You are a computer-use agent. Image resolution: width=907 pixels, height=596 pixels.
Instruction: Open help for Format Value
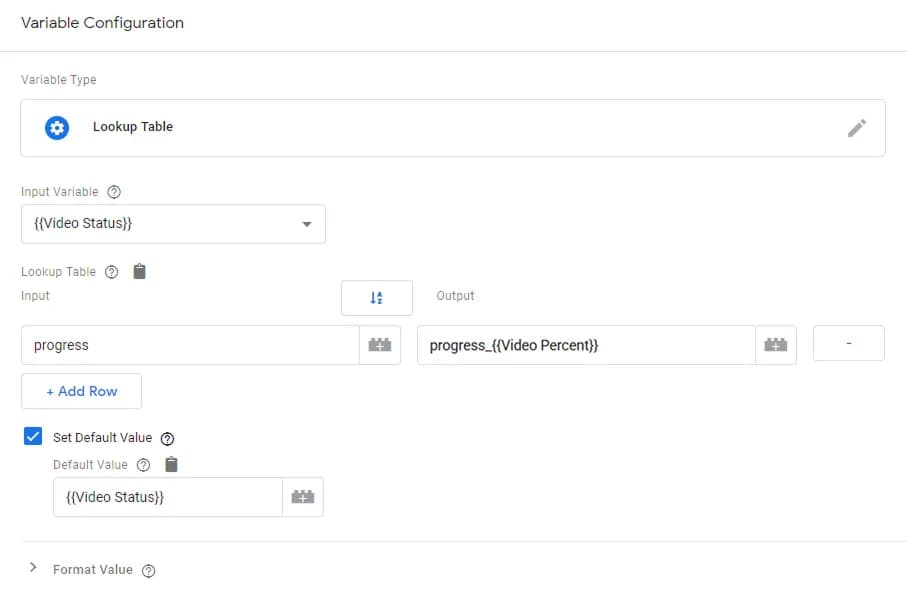pos(148,569)
